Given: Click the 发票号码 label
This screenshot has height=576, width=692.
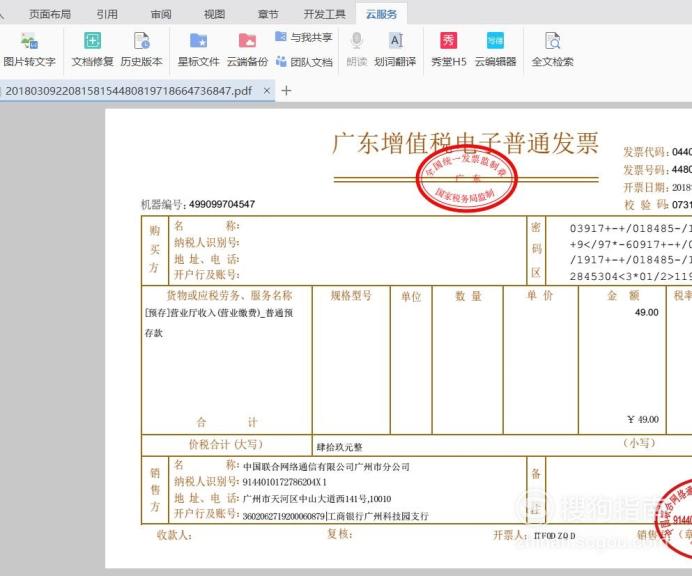Looking at the screenshot, I should (x=646, y=170).
